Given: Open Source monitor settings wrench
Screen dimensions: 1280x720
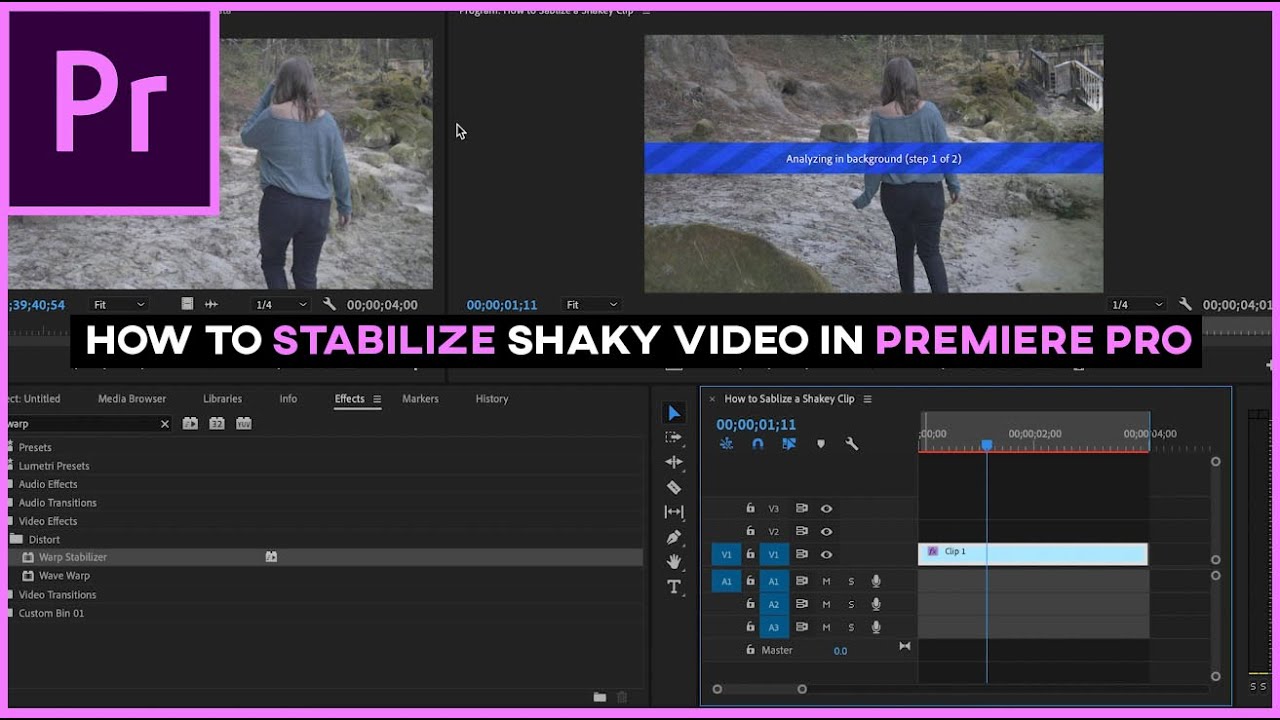Looking at the screenshot, I should pyautogui.click(x=330, y=305).
